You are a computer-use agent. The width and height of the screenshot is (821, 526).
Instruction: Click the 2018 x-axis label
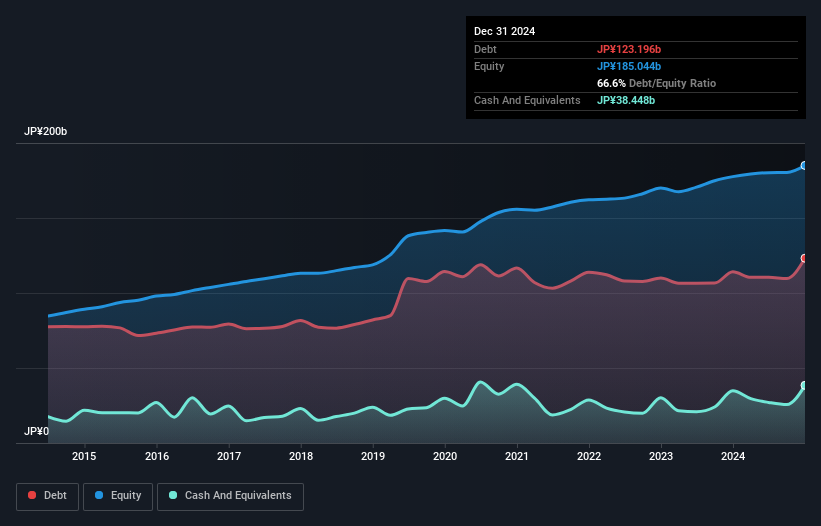(301, 456)
